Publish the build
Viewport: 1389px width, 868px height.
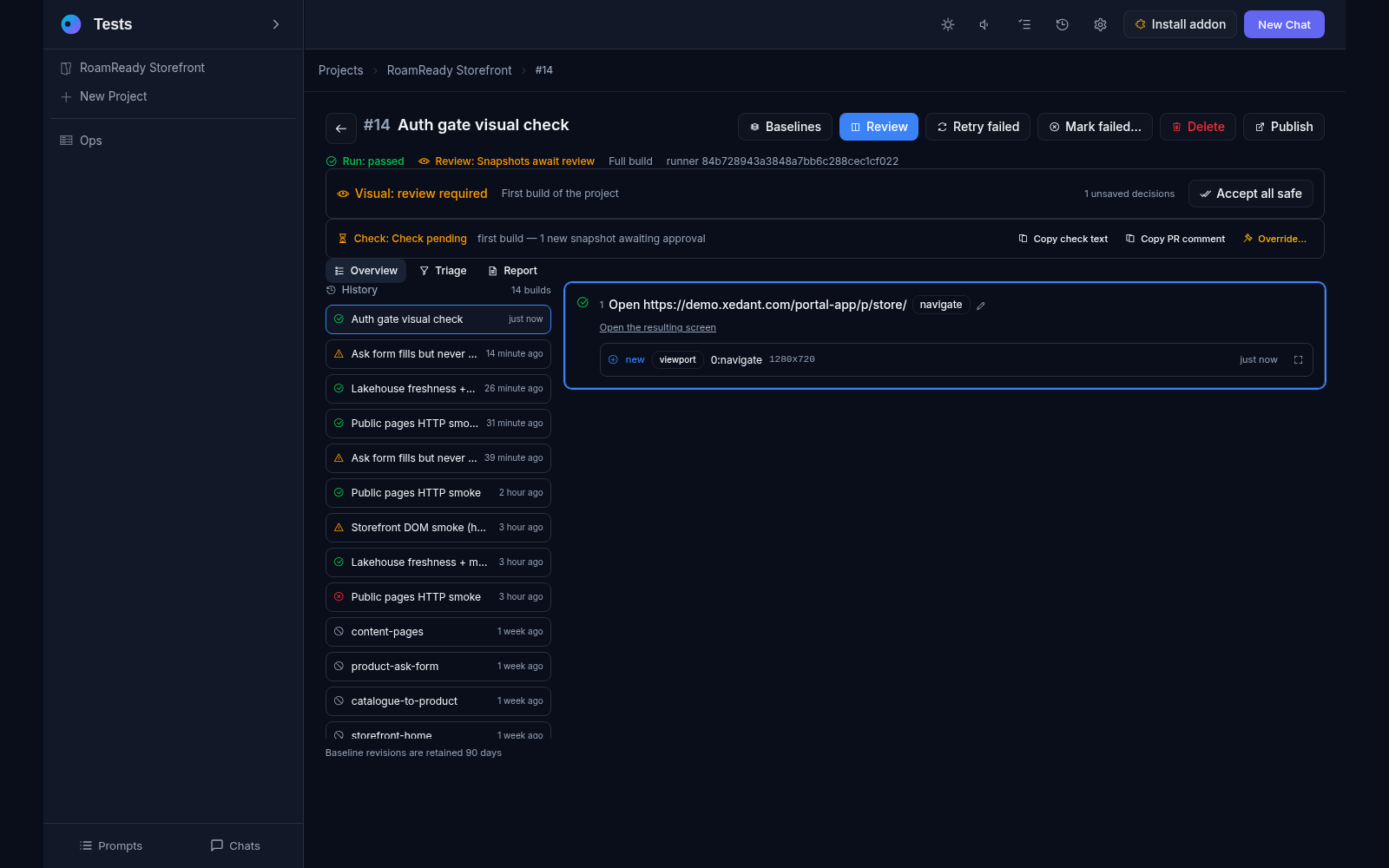[x=1283, y=127]
